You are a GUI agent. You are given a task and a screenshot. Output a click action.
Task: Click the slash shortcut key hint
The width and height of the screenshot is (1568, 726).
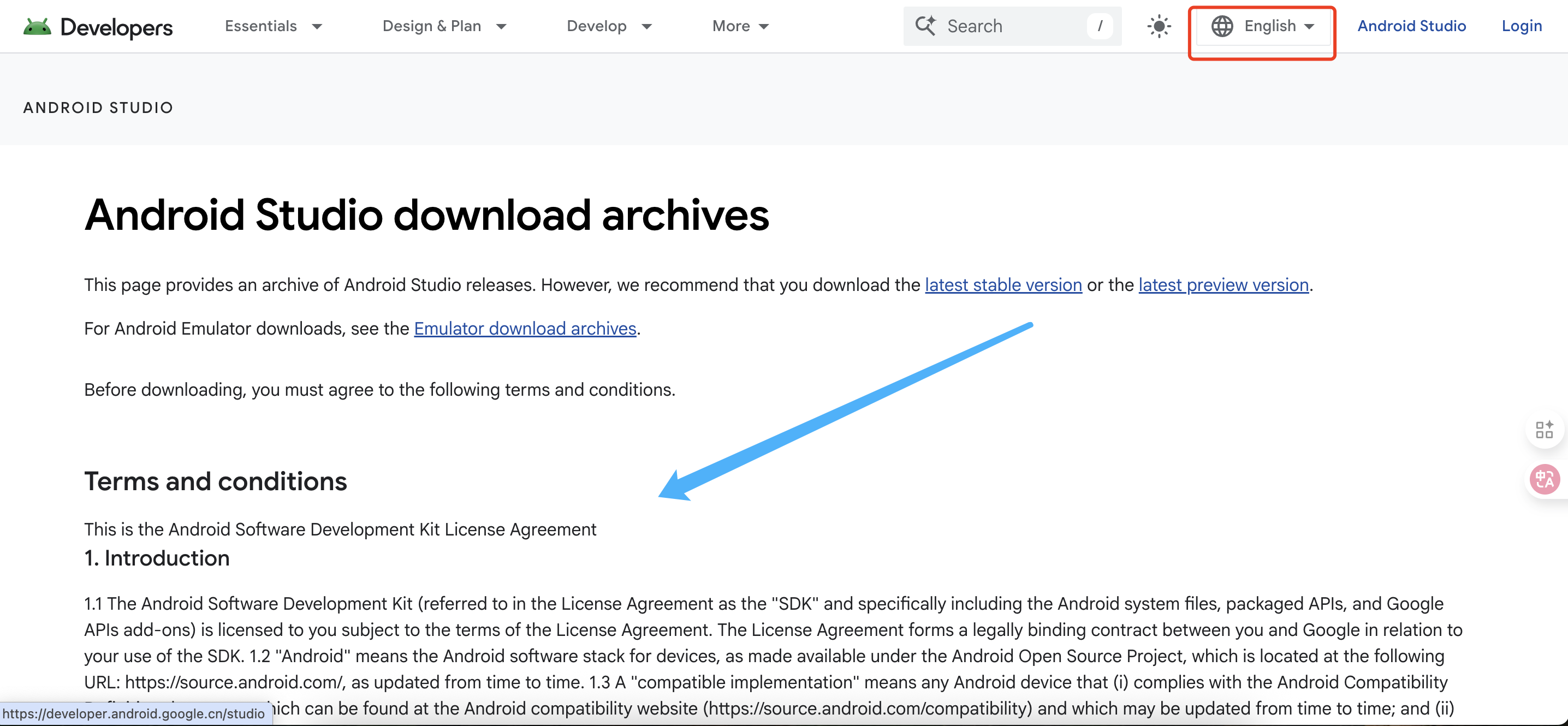(x=1100, y=26)
